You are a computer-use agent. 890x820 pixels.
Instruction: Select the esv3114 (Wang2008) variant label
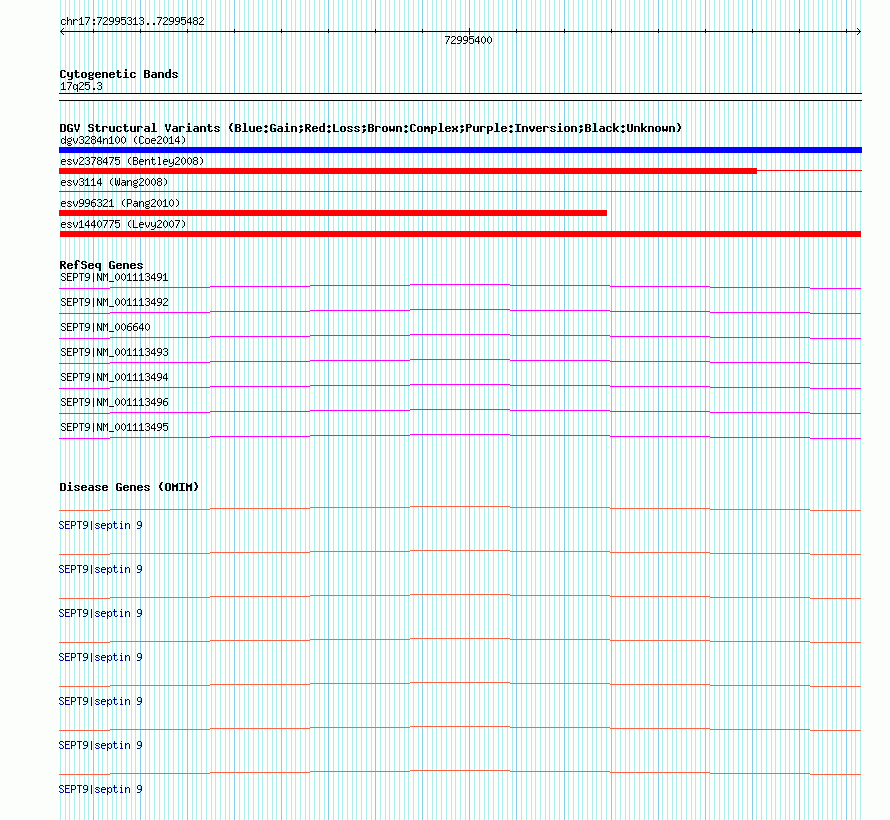point(114,182)
